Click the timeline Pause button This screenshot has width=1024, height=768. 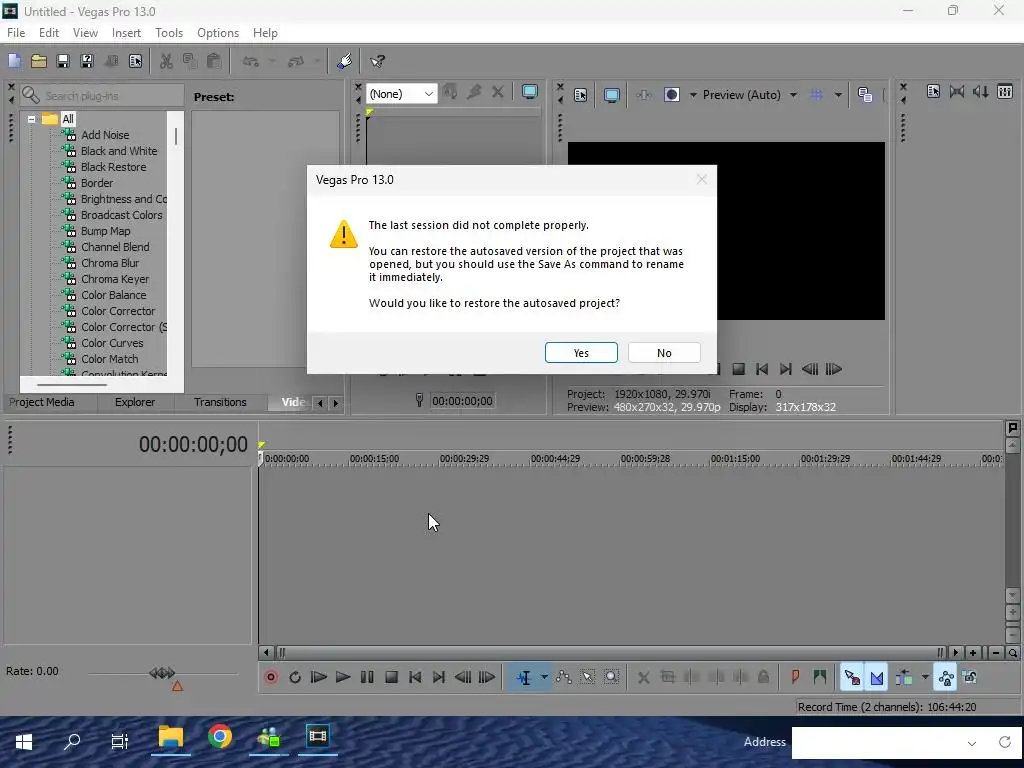click(x=367, y=677)
